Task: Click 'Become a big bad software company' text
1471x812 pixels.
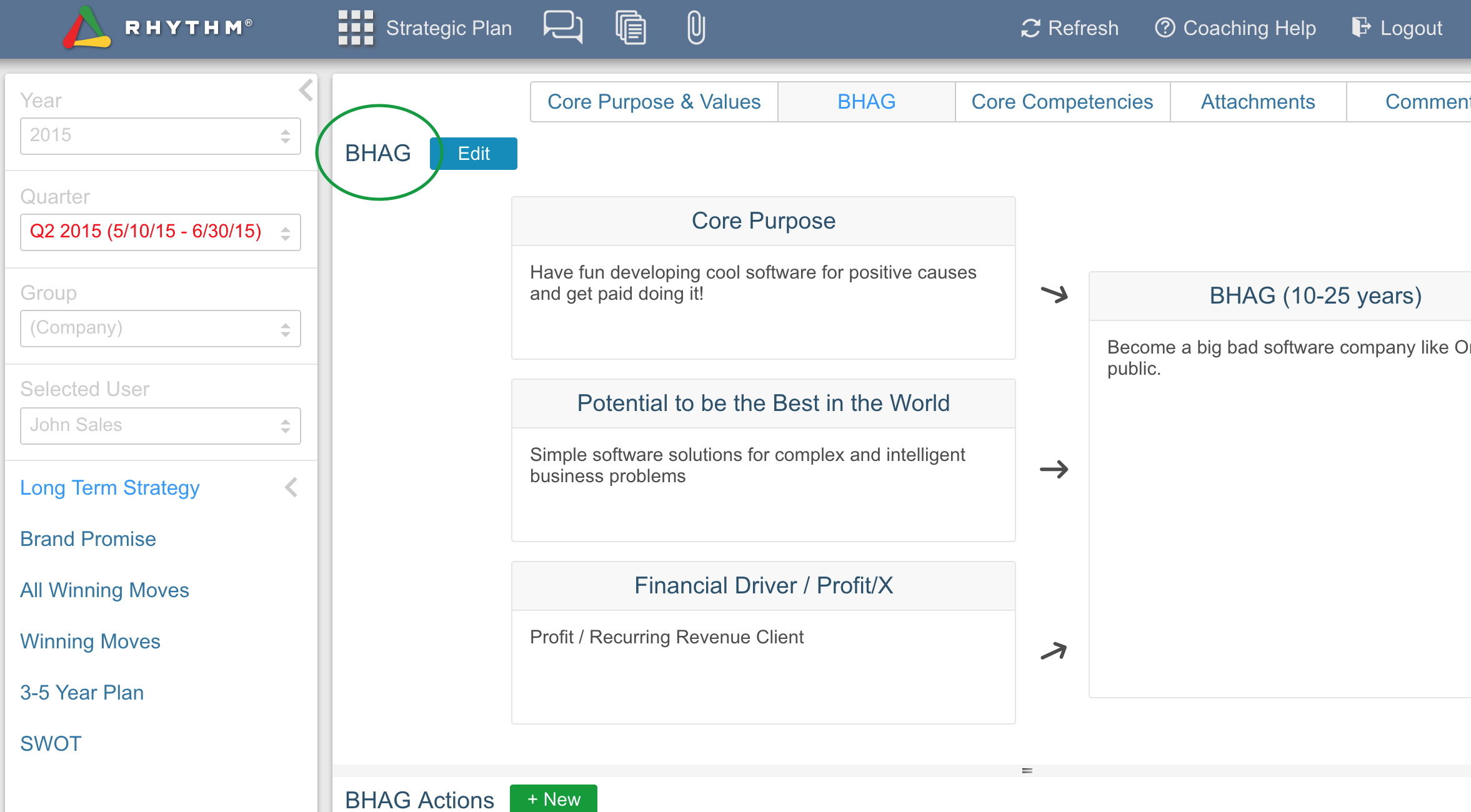Action: tap(1289, 358)
